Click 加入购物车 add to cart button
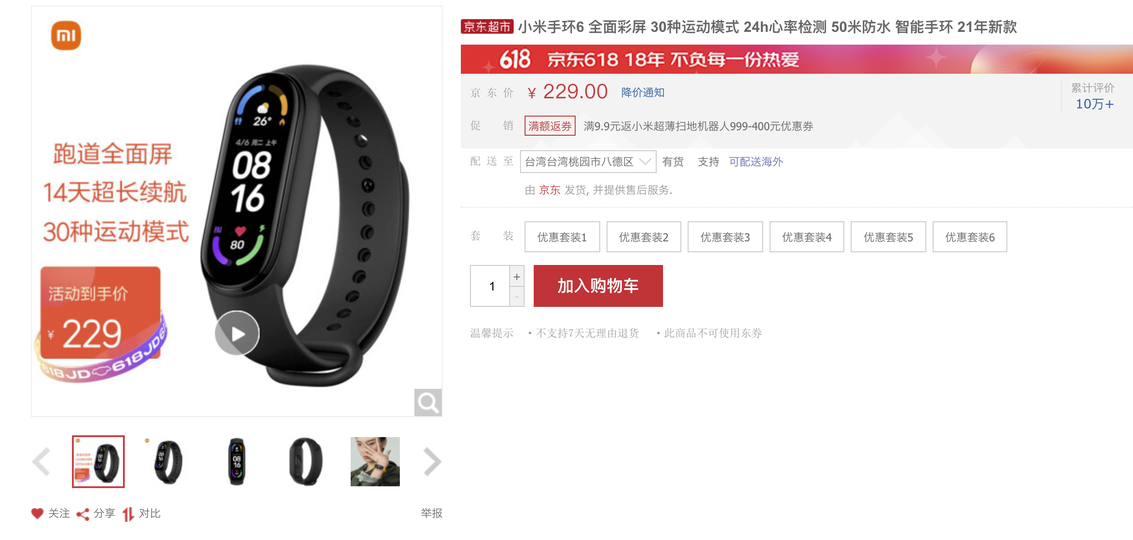 click(x=598, y=286)
